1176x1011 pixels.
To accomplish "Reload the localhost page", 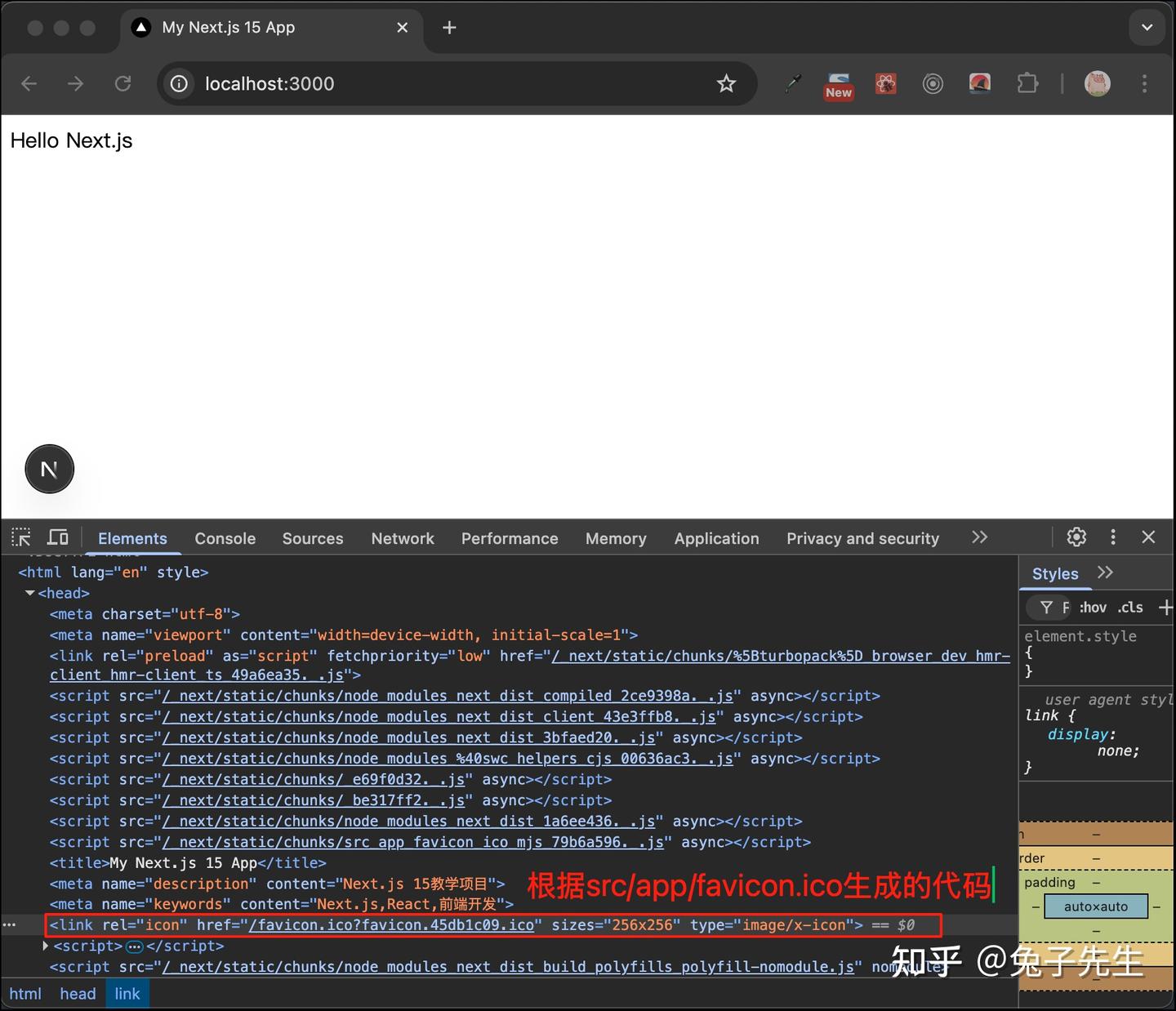I will point(122,83).
